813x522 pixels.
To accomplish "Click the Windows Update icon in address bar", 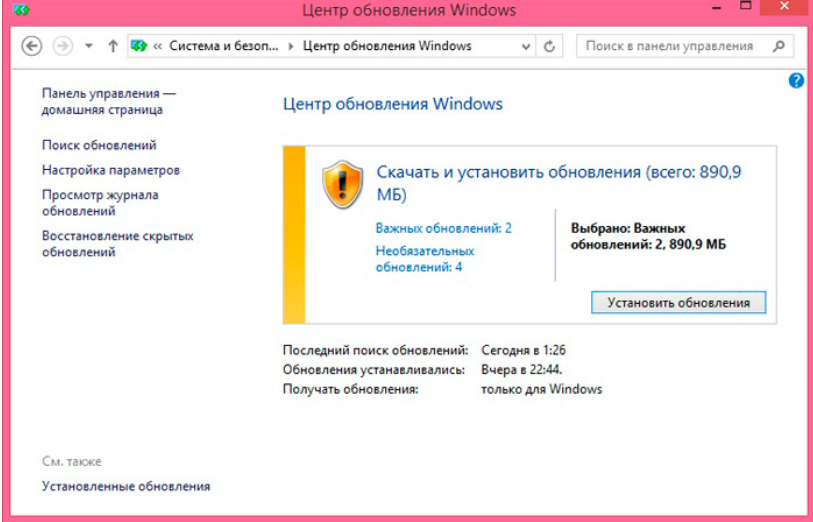I will (x=139, y=46).
